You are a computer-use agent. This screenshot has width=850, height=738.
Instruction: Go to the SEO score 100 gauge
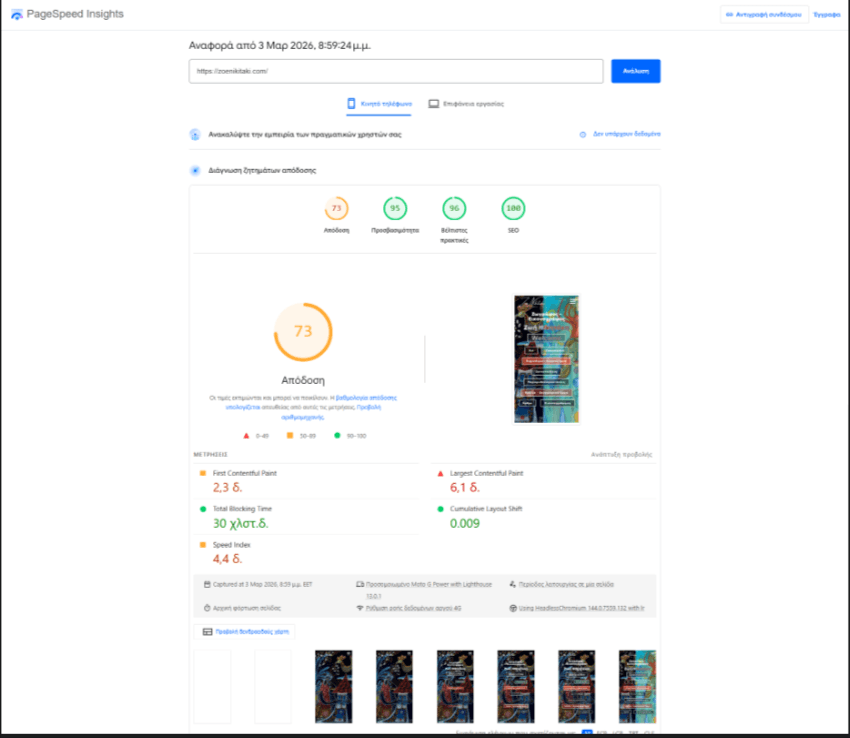(x=513, y=209)
